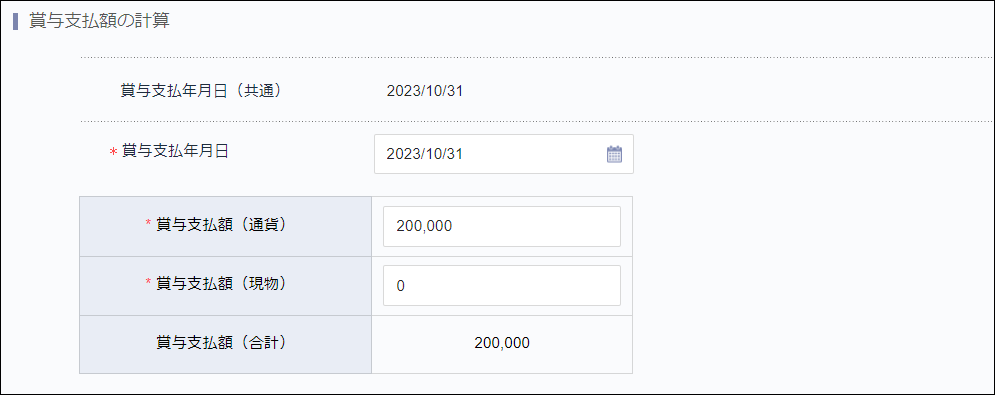
Task: Click the 賞与支払年月日（共通）label
Action: click(201, 91)
